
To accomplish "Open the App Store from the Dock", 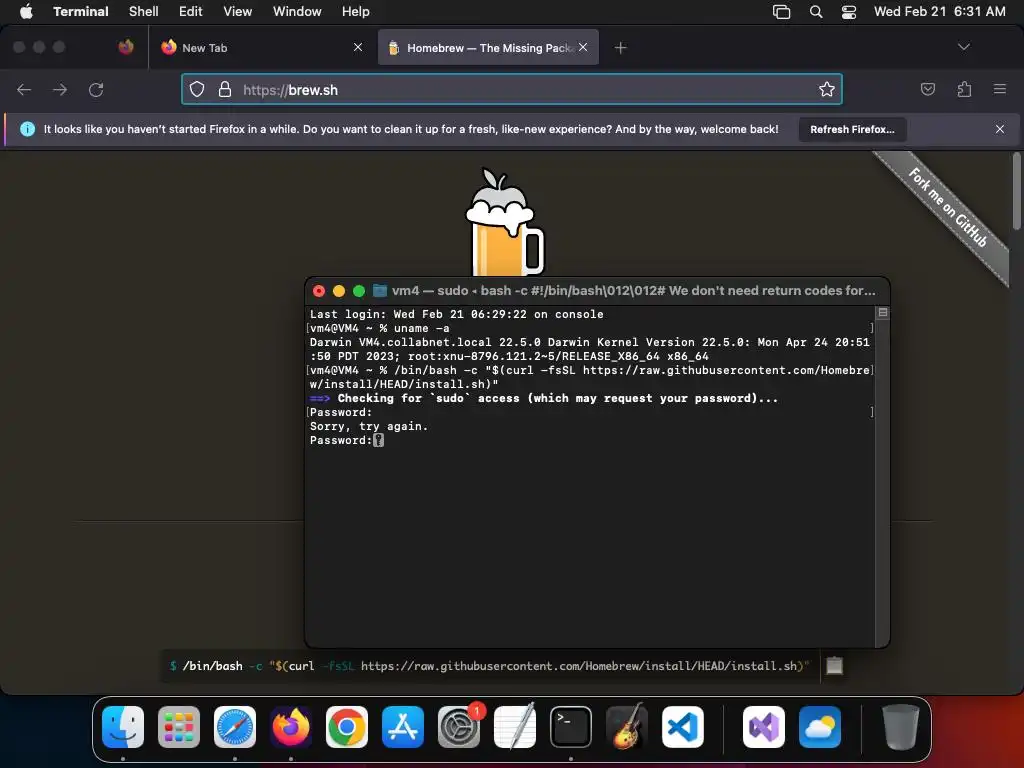I will [x=403, y=727].
